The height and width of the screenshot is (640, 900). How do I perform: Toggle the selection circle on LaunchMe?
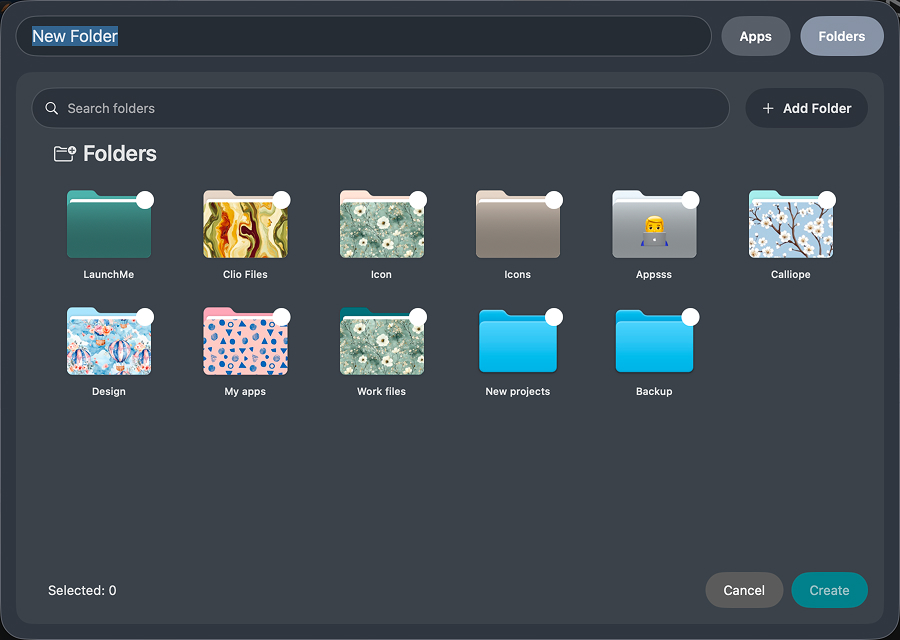[x=147, y=198]
